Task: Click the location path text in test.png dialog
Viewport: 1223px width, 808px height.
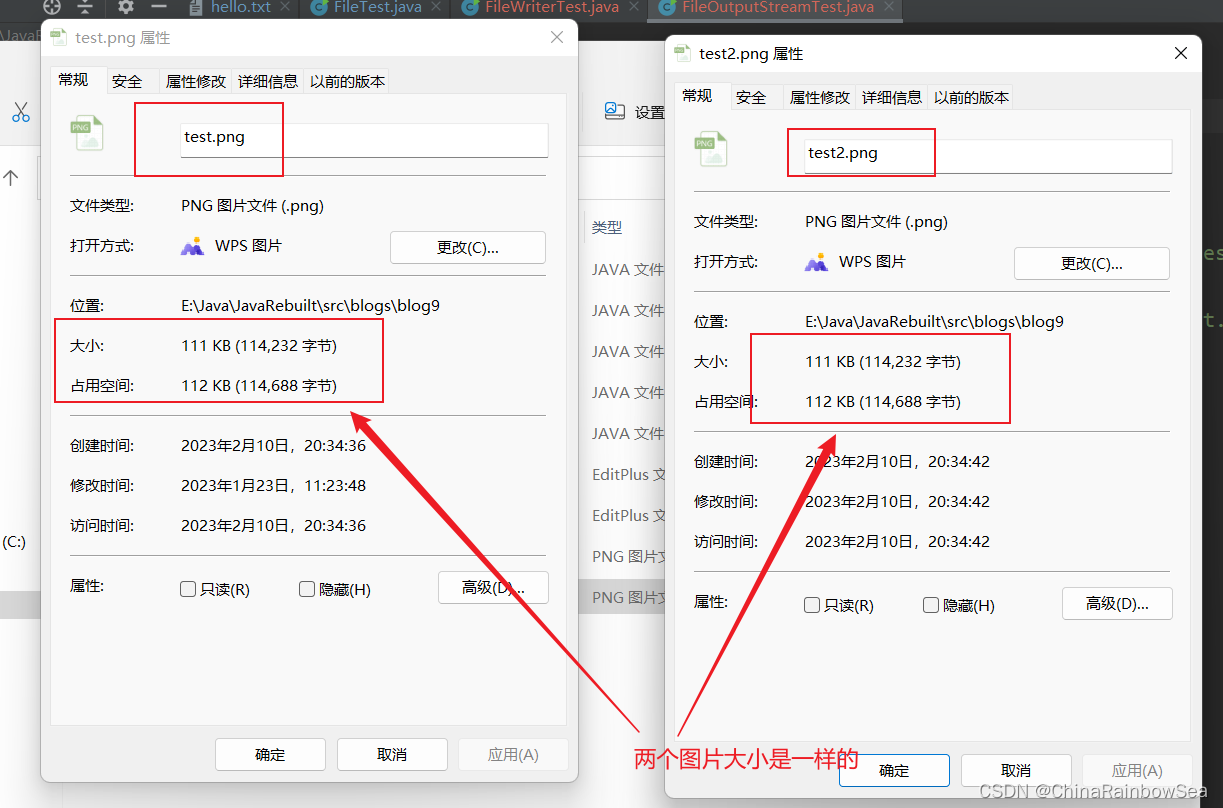Action: point(310,306)
